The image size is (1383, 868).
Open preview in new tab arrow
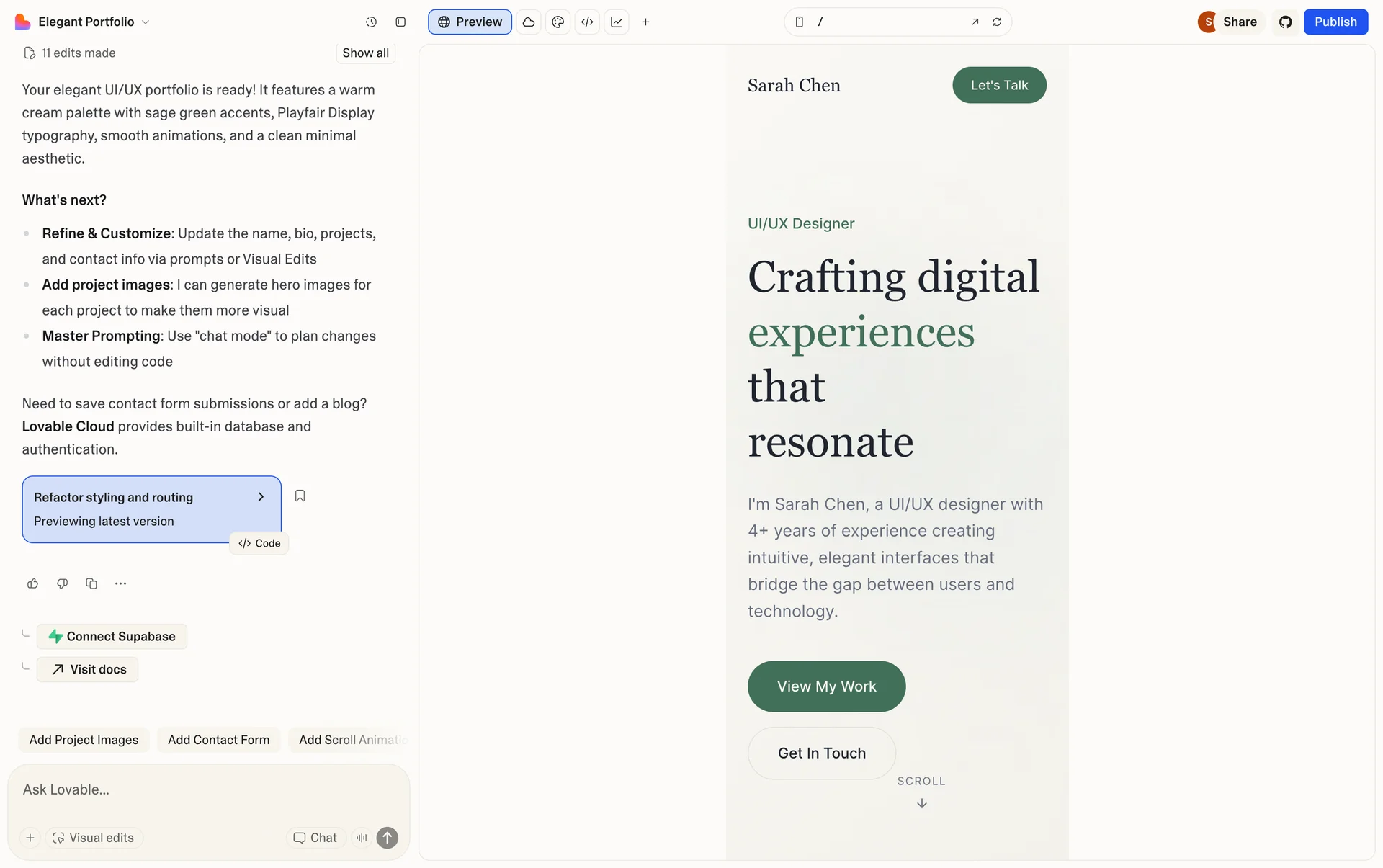[x=975, y=22]
